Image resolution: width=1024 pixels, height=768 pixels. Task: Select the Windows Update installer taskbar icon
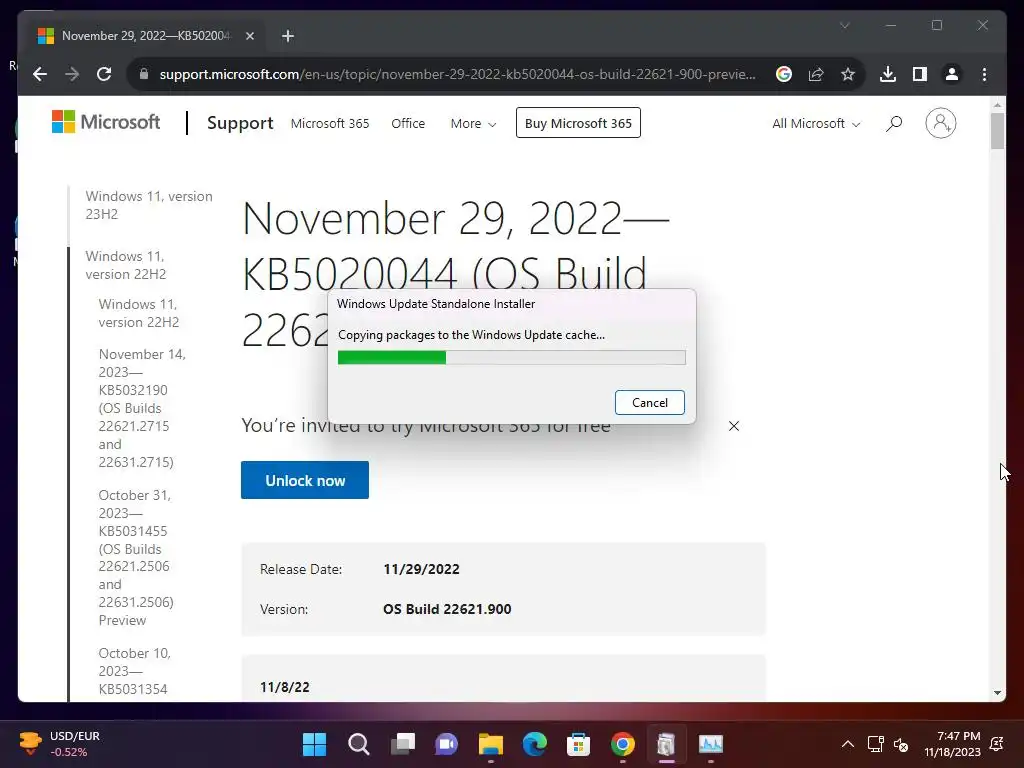coord(666,744)
